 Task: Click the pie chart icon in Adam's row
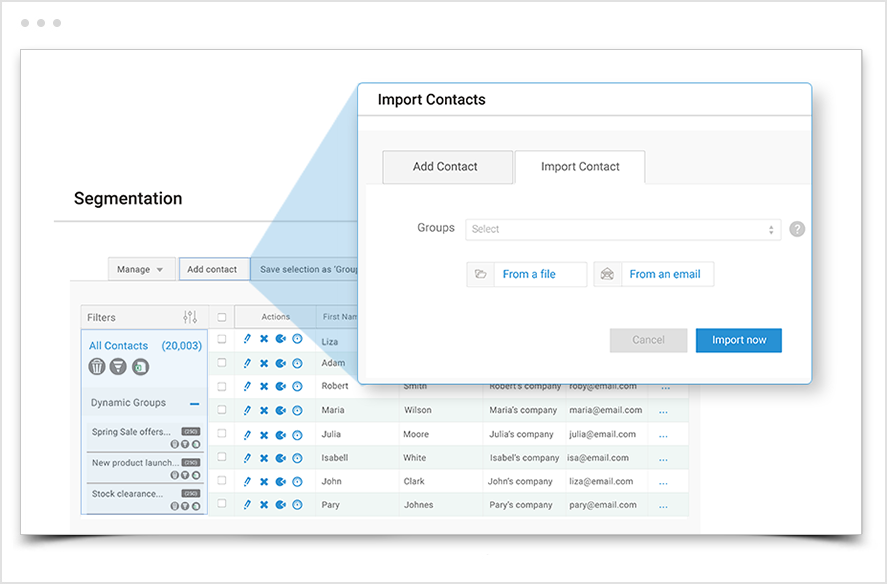(x=281, y=363)
